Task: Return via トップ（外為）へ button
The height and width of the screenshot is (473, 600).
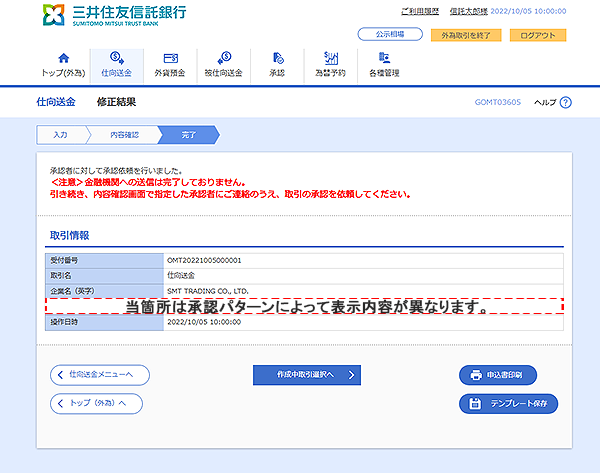Action: (x=96, y=403)
